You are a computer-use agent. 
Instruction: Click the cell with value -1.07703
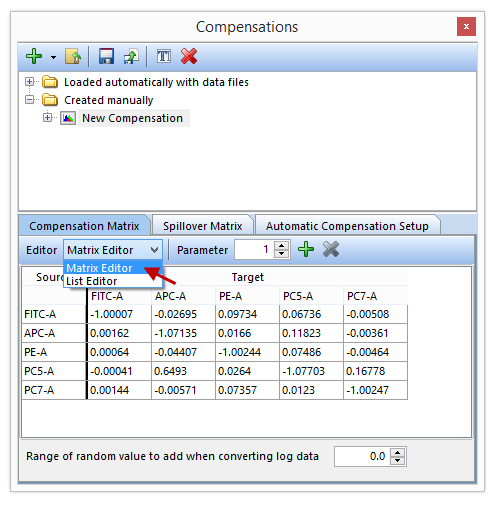click(311, 371)
